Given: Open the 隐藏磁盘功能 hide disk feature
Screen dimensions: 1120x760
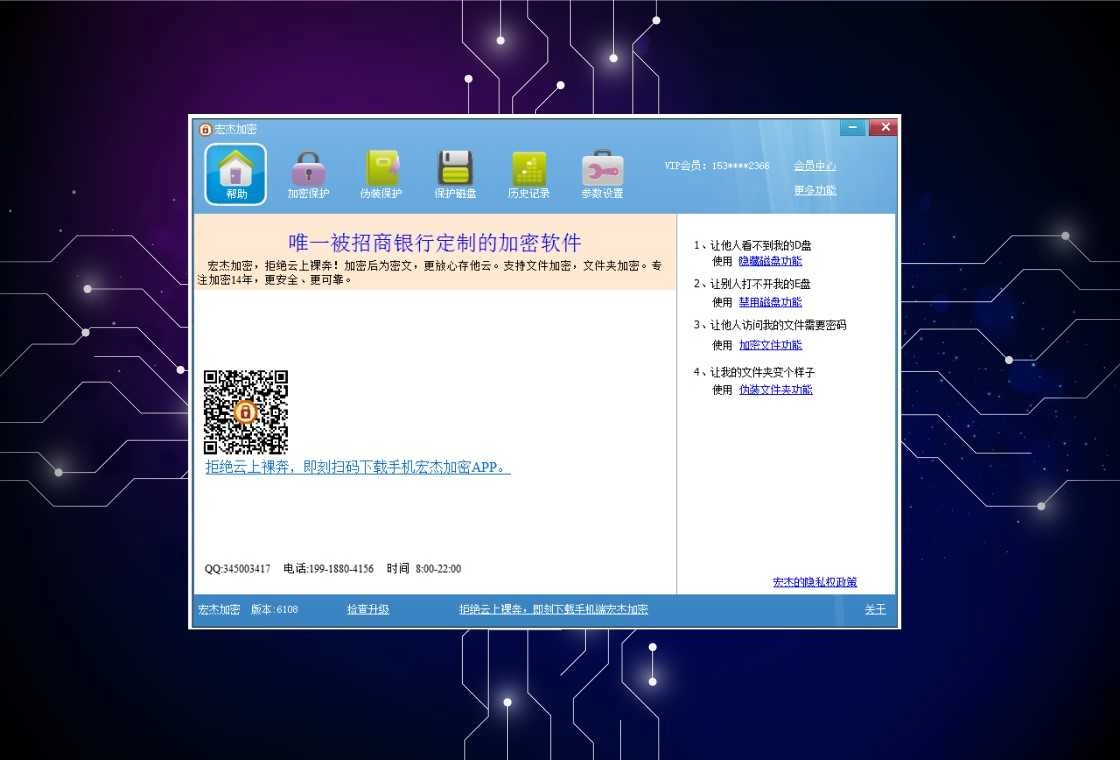Looking at the screenshot, I should (x=770, y=260).
